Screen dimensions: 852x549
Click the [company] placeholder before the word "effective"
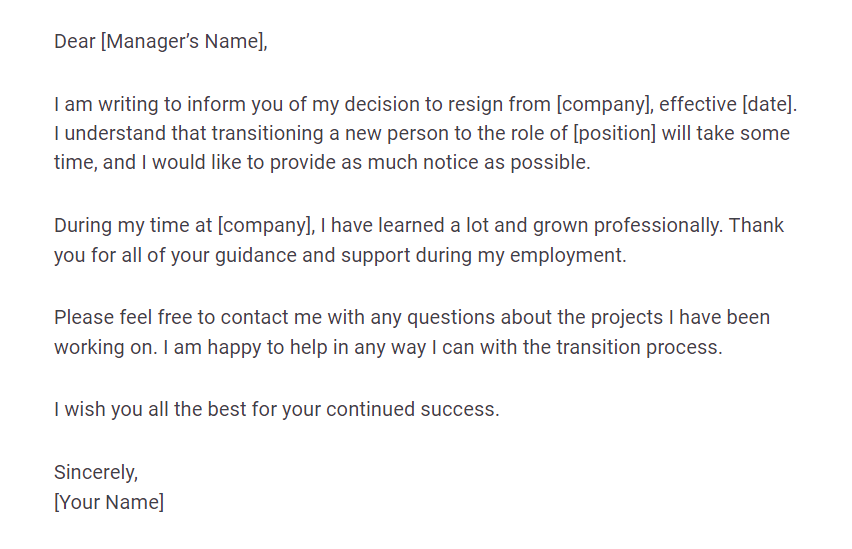pos(603,104)
